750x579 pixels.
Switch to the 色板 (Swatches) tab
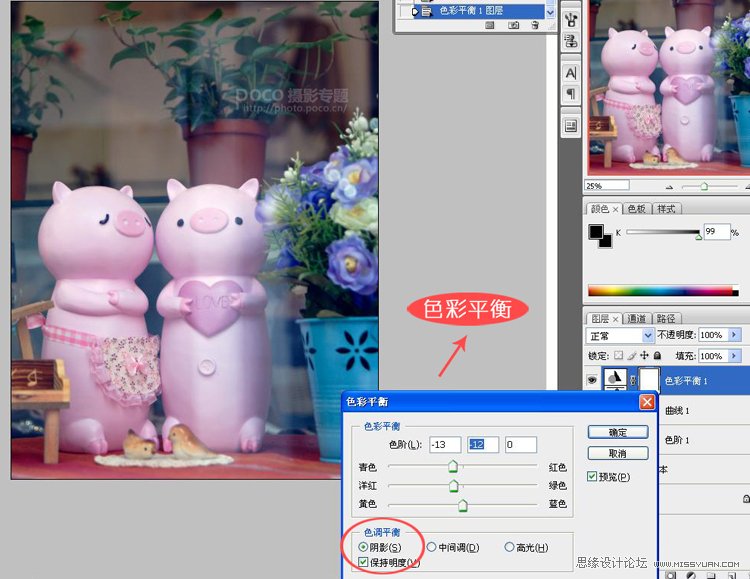pyautogui.click(x=636, y=209)
